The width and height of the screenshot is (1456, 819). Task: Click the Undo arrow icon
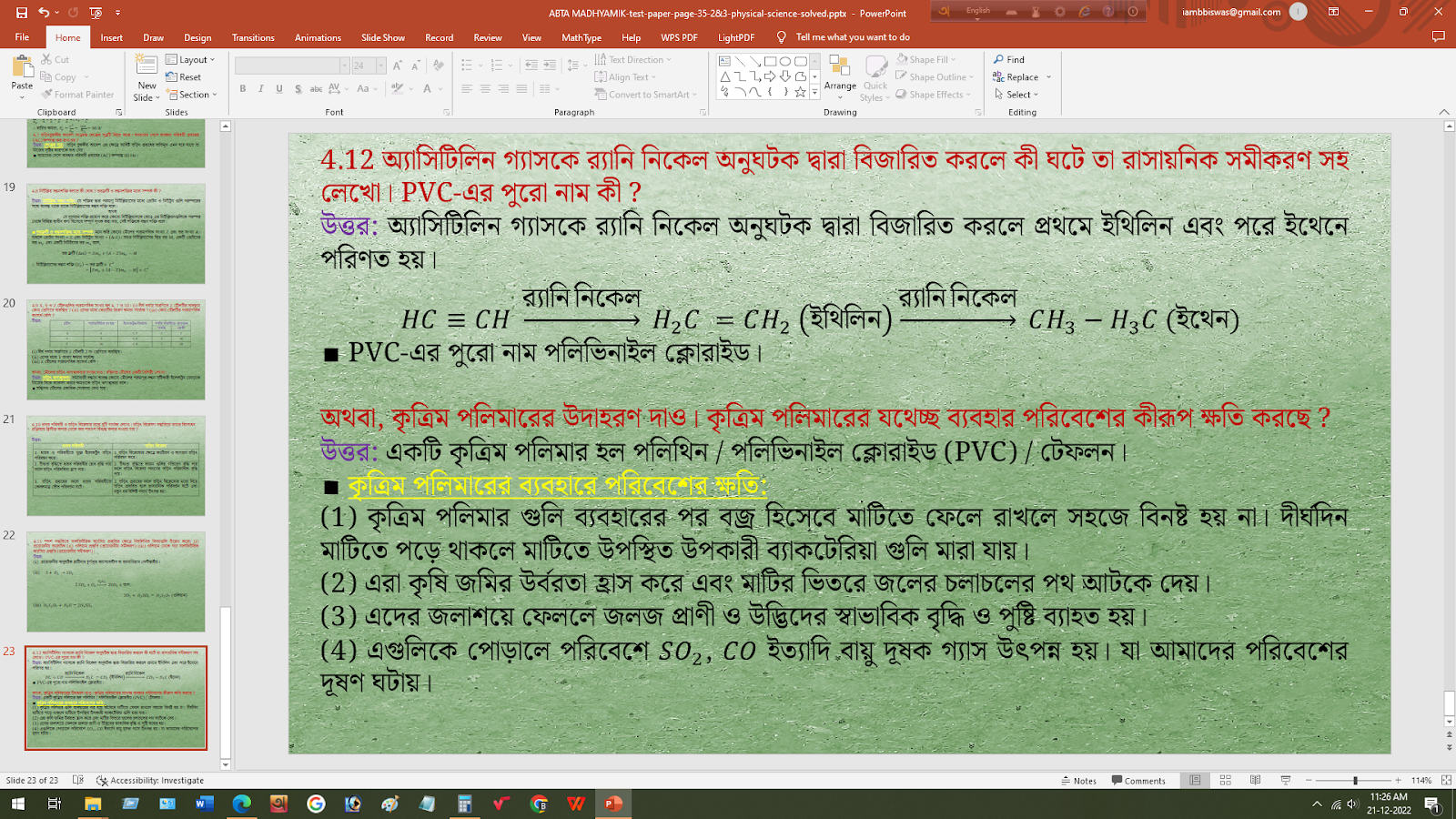44,13
